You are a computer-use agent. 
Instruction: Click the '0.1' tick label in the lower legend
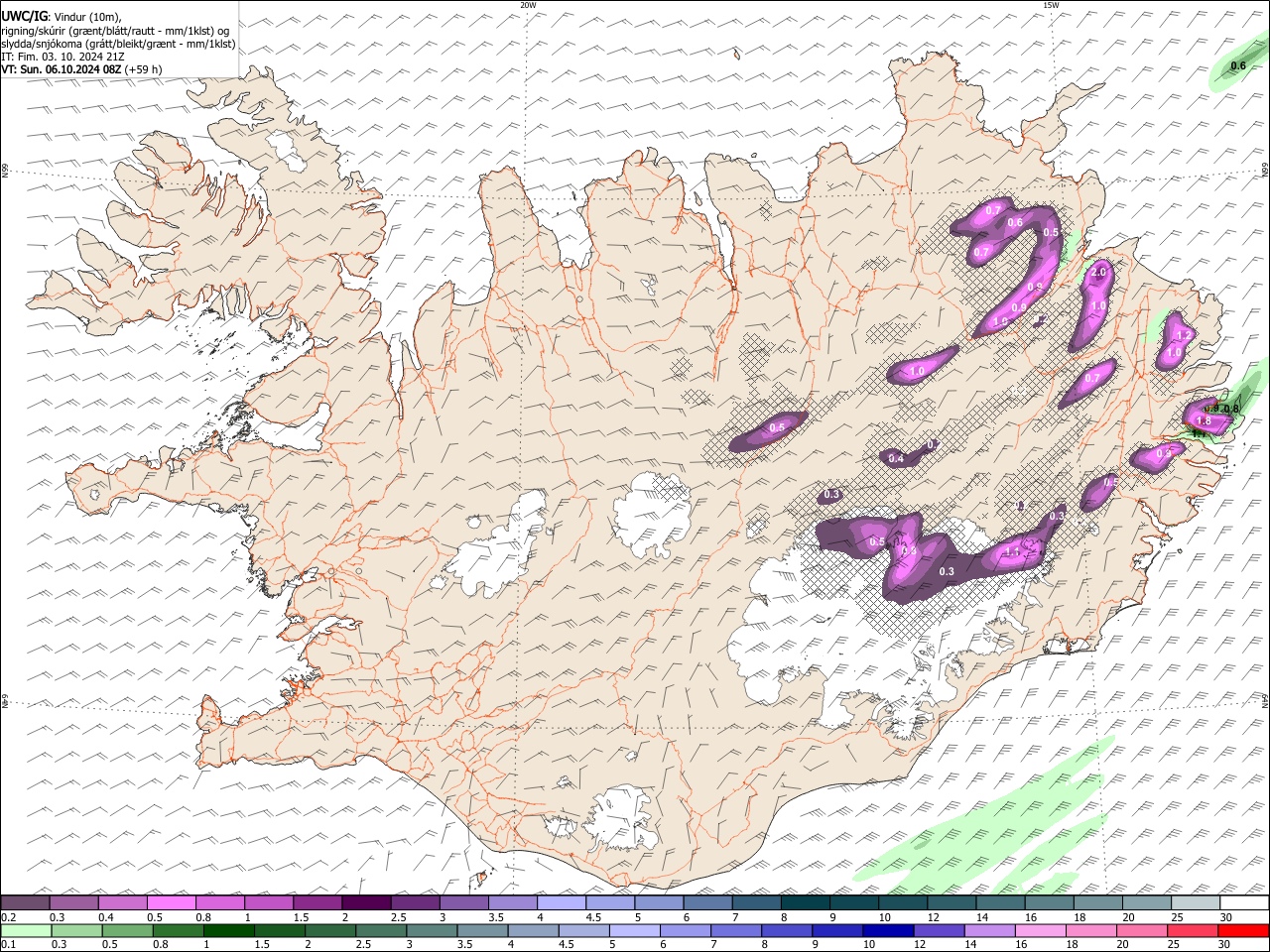tap(9, 944)
